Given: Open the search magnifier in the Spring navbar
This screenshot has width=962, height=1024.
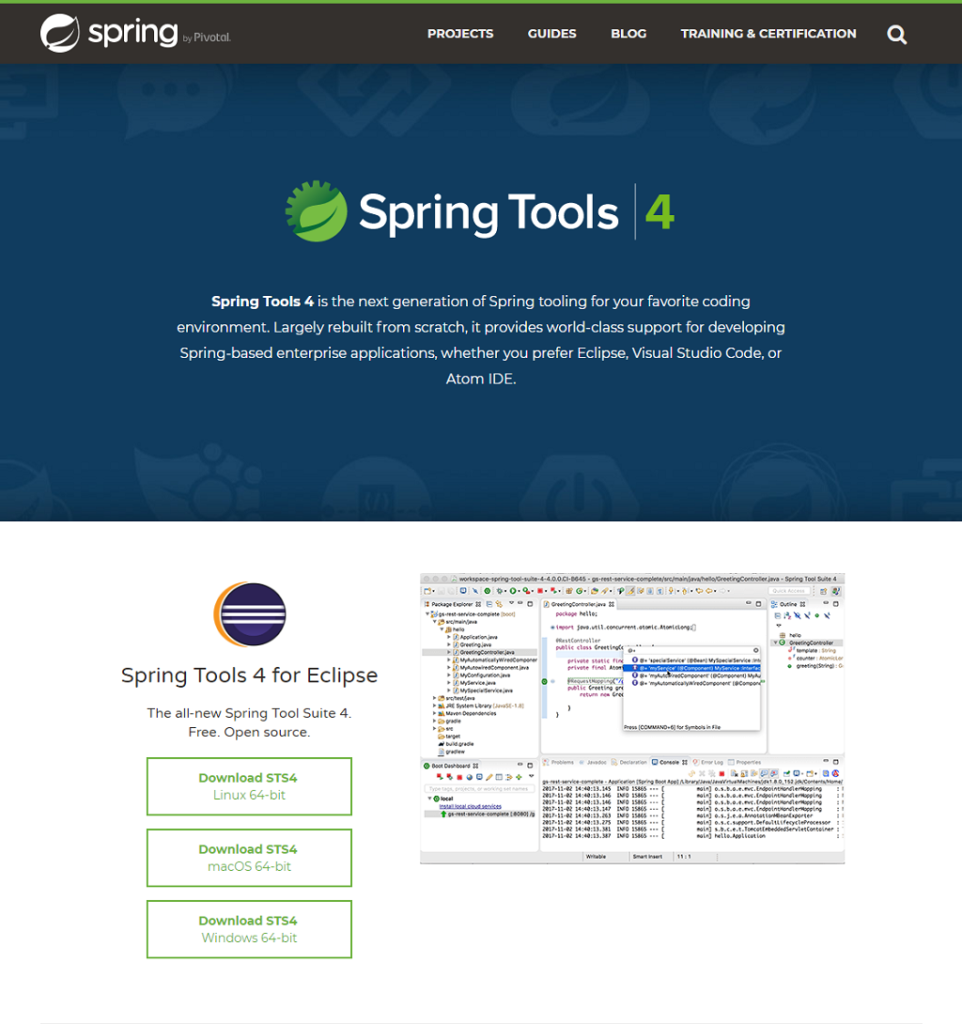Looking at the screenshot, I should (x=896, y=34).
